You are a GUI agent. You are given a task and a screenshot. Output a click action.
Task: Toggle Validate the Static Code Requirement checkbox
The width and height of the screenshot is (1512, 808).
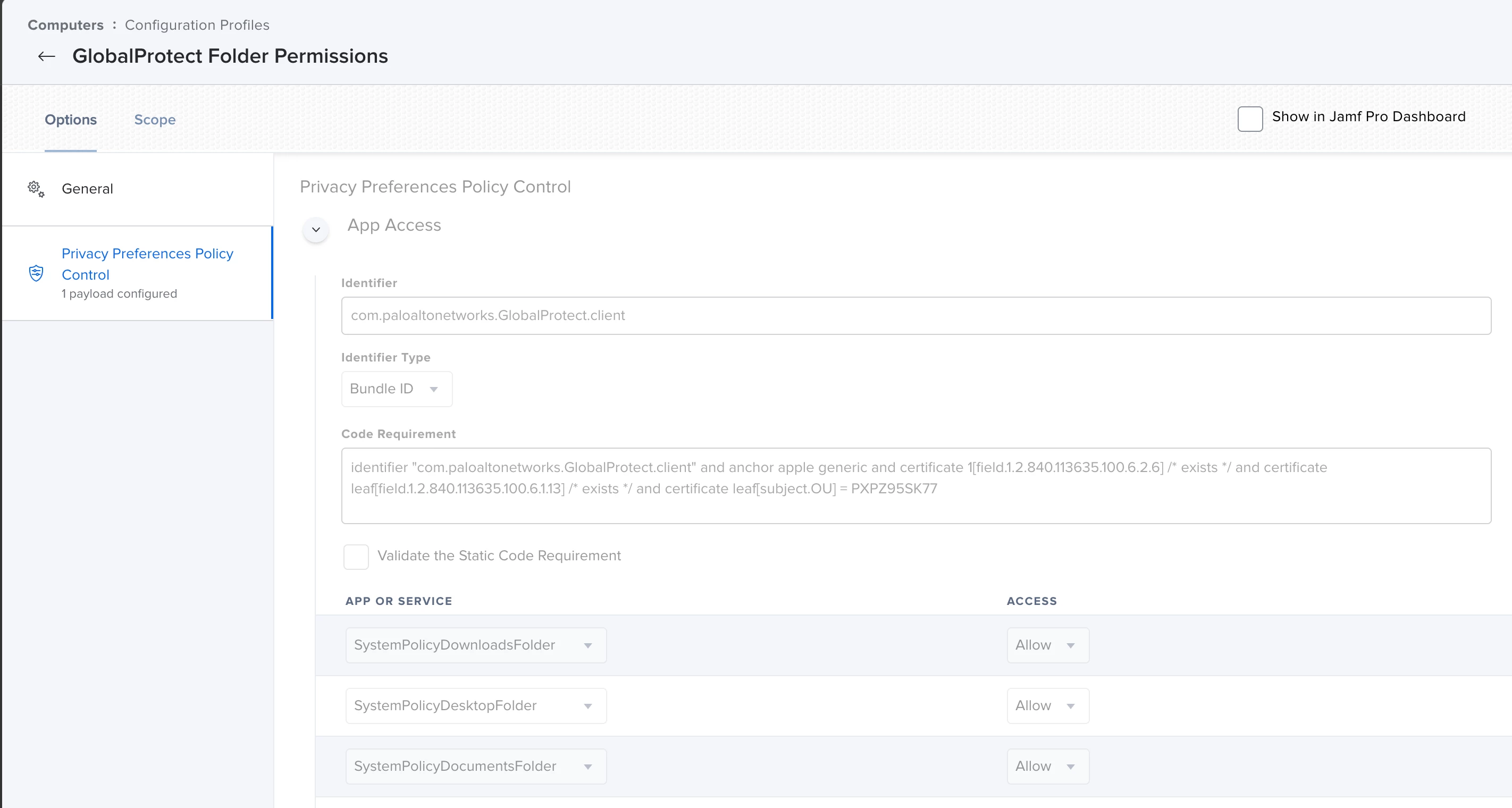[x=356, y=557]
